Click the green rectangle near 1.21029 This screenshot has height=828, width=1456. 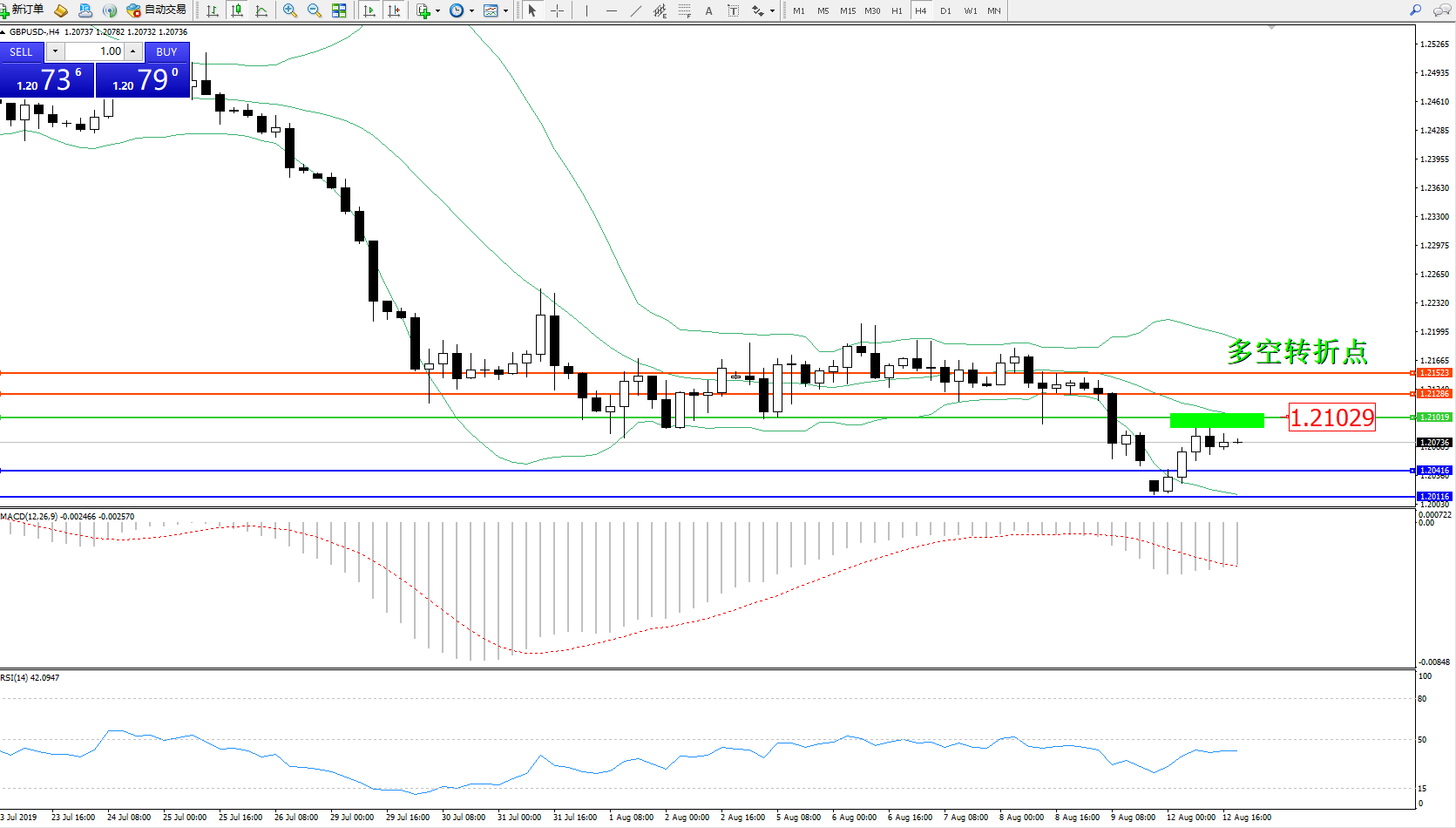[1216, 420]
